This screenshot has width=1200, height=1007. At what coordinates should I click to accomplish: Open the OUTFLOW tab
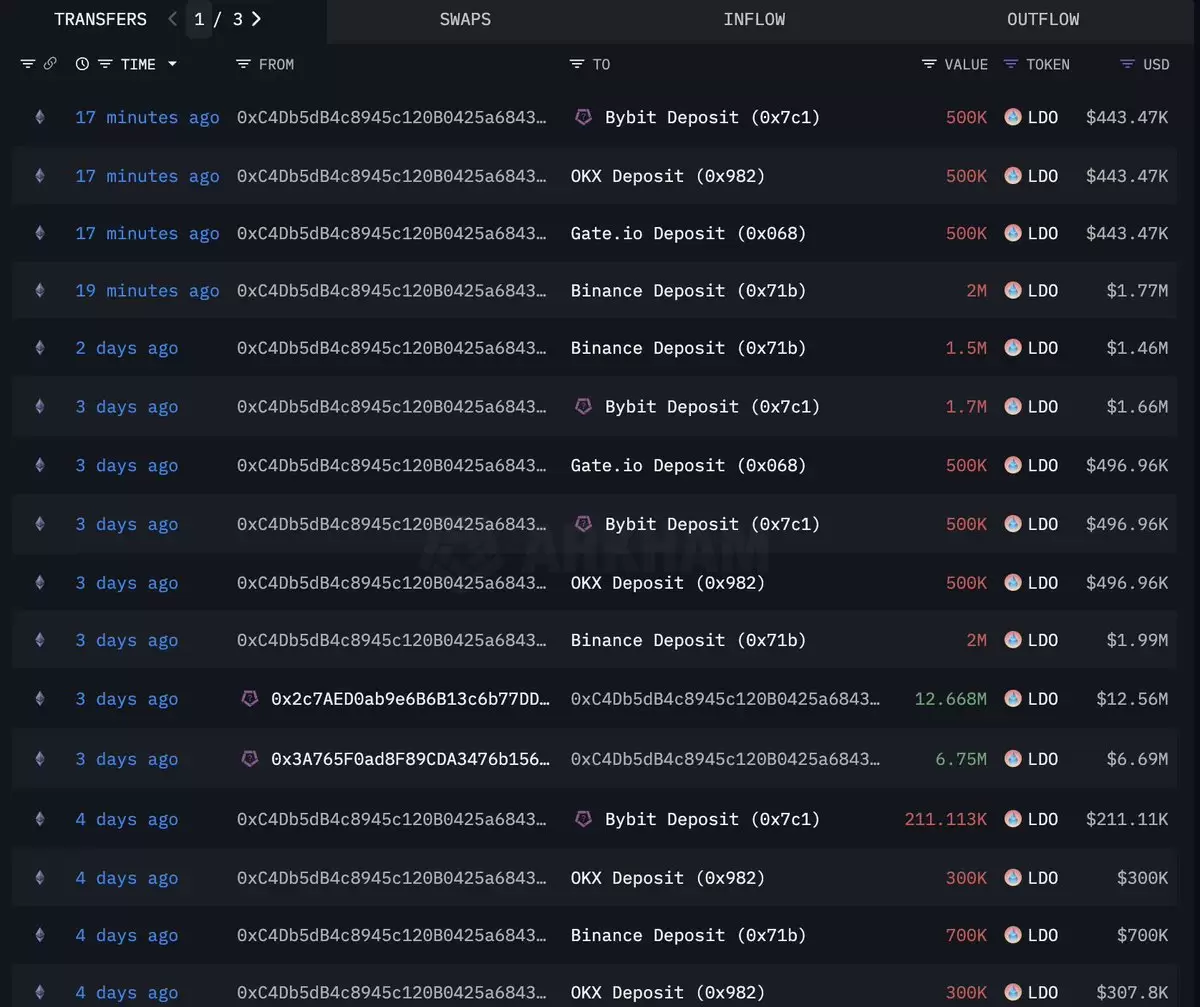(x=1043, y=19)
